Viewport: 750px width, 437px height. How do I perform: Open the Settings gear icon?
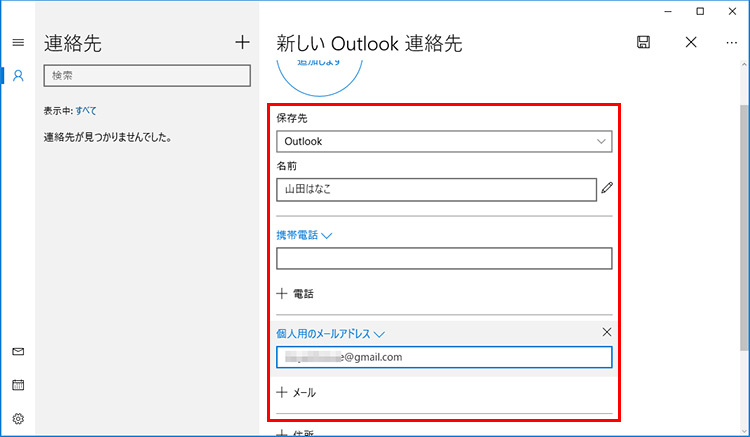click(x=18, y=419)
